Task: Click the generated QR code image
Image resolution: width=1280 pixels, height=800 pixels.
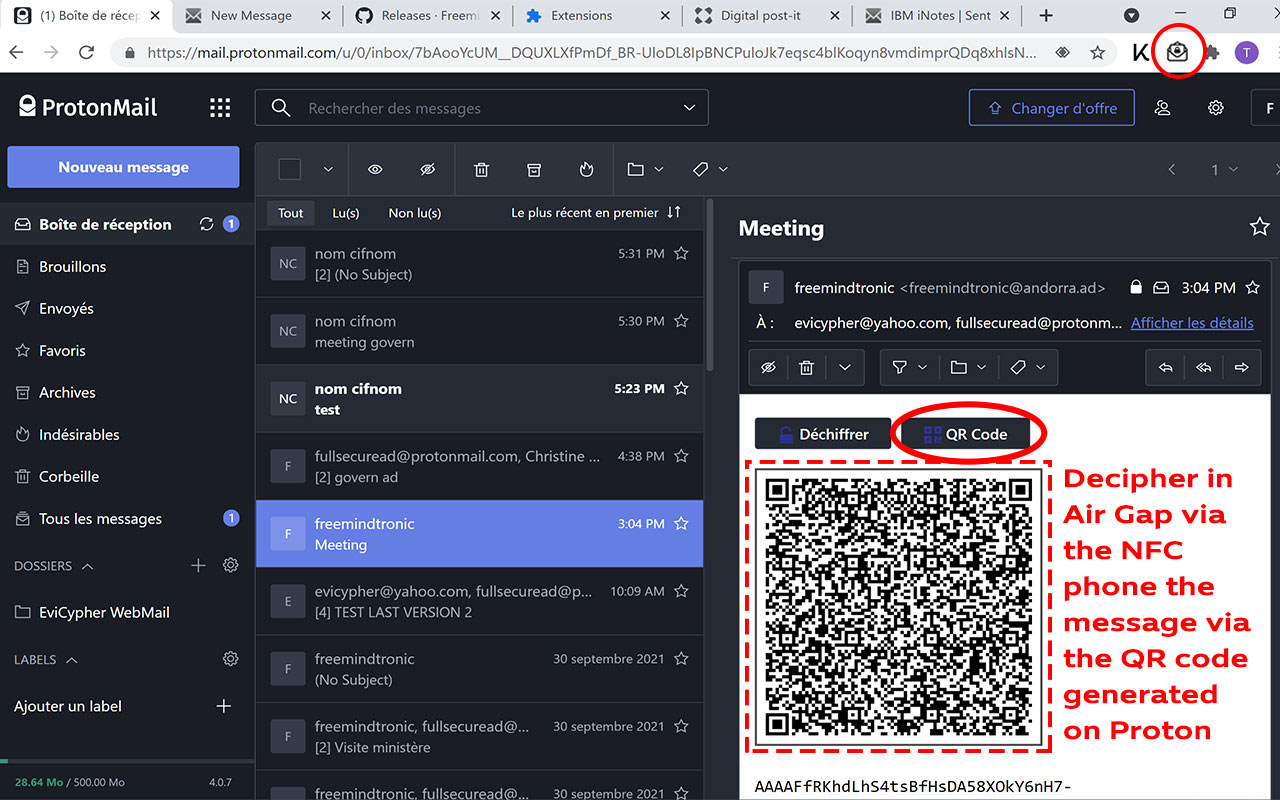Action: click(x=898, y=606)
